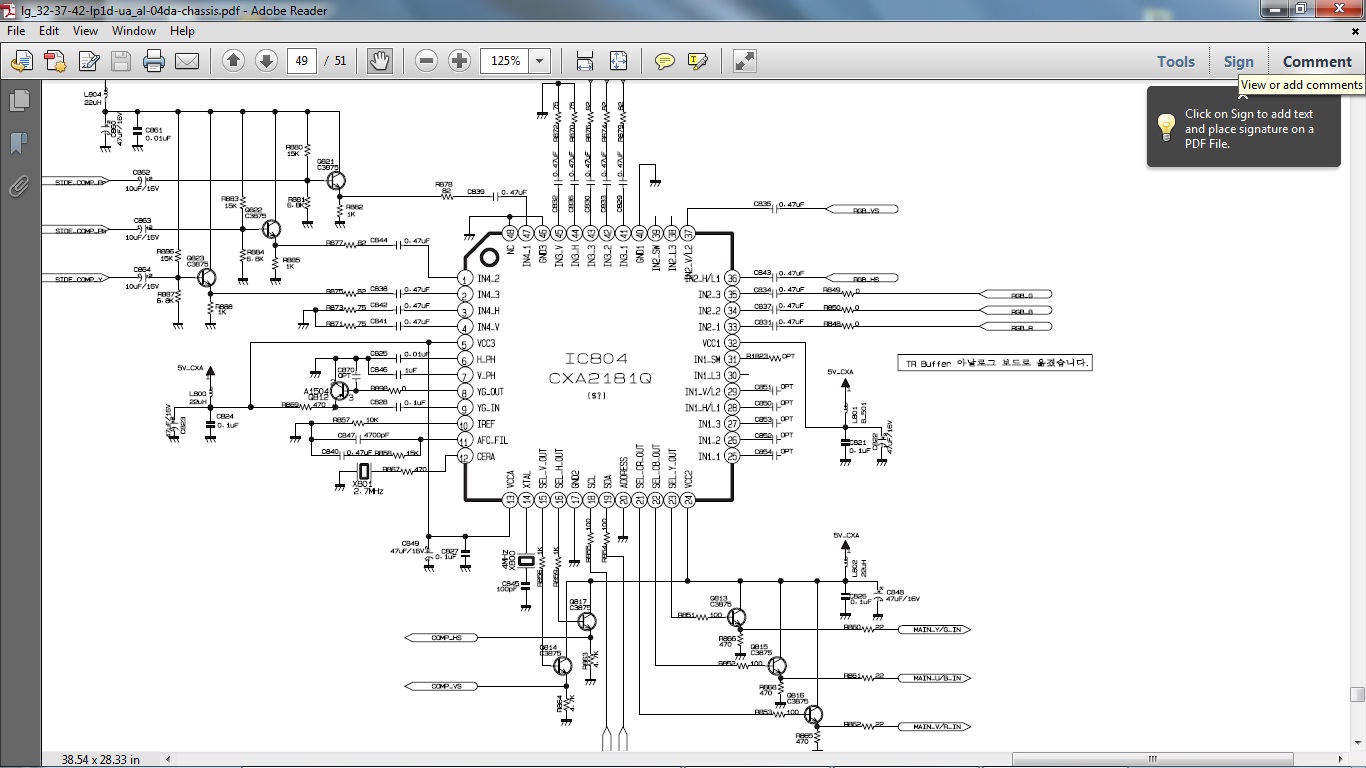Image resolution: width=1366 pixels, height=768 pixels.
Task: Click the IC804 label in the schematic
Action: [599, 359]
